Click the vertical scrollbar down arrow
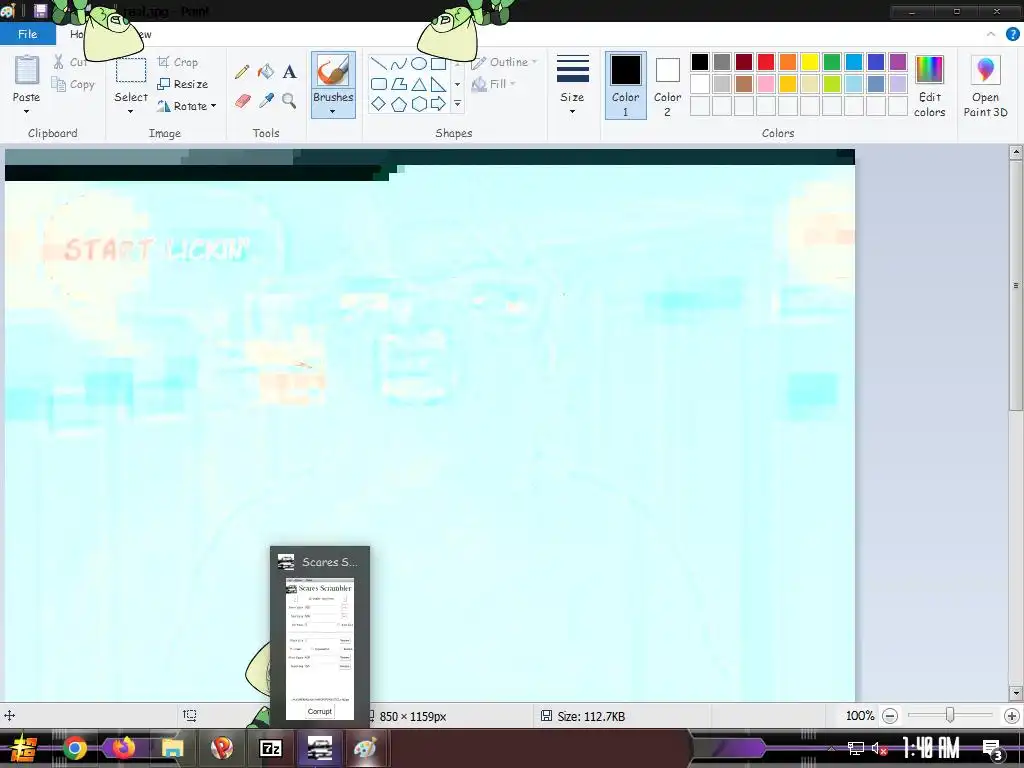Viewport: 1024px width, 768px height. point(1016,693)
